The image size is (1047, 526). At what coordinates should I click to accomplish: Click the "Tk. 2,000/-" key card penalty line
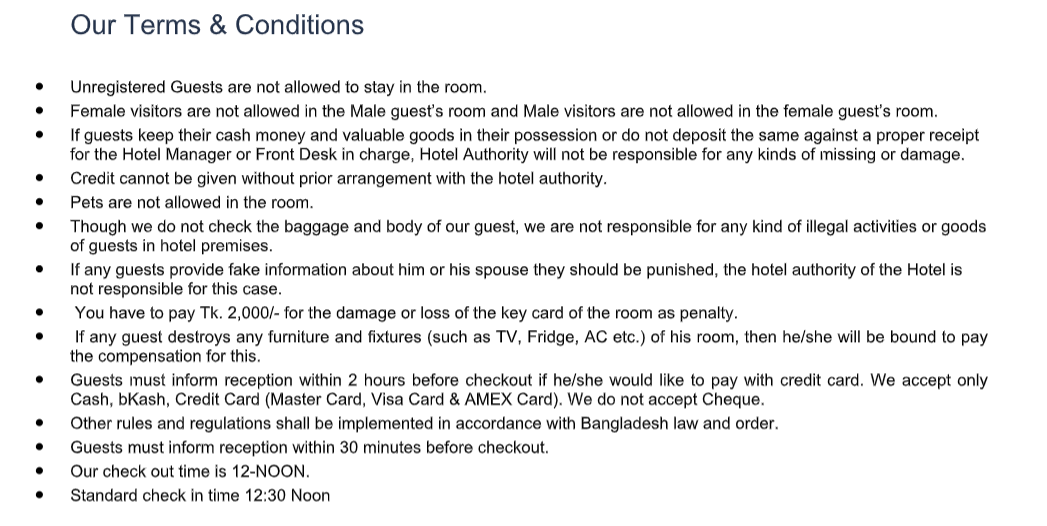(x=405, y=313)
